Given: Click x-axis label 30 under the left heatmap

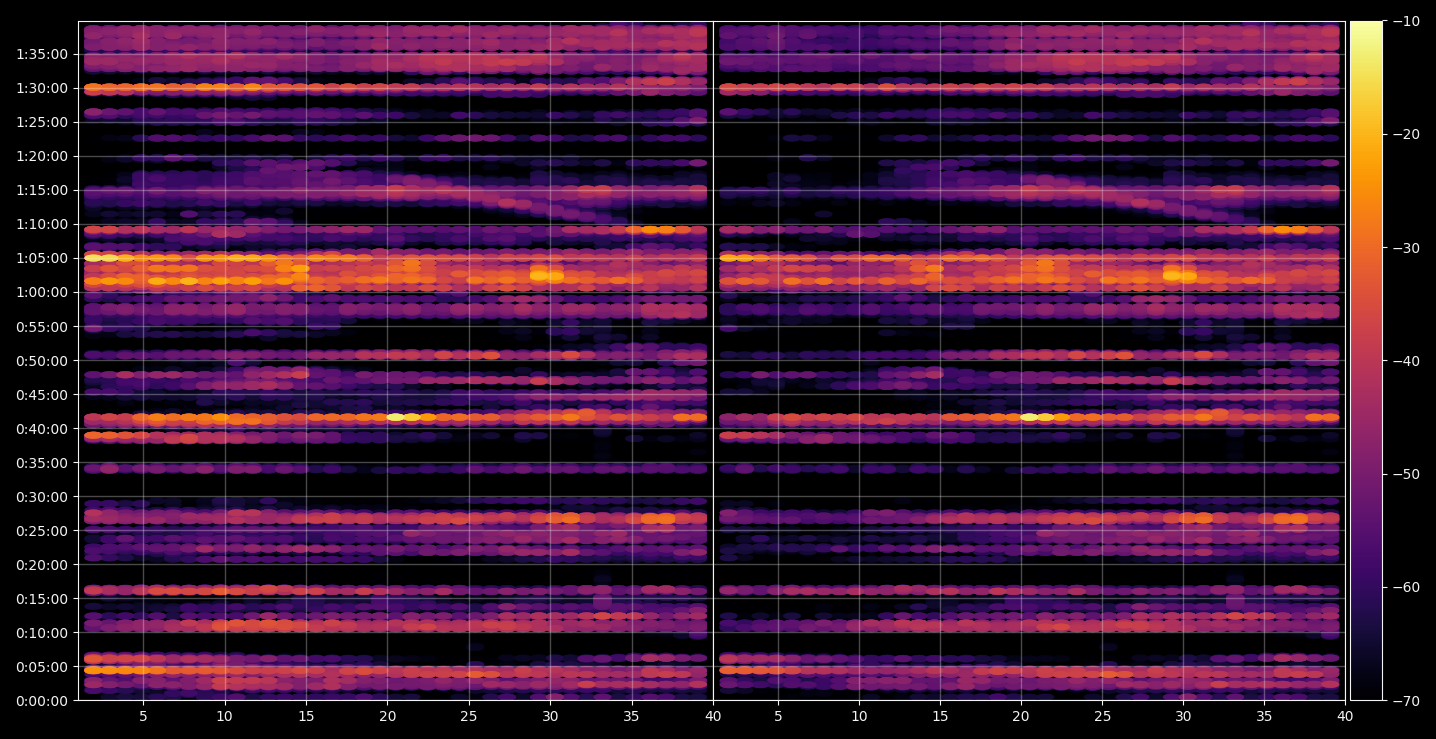Looking at the screenshot, I should pyautogui.click(x=550, y=717).
